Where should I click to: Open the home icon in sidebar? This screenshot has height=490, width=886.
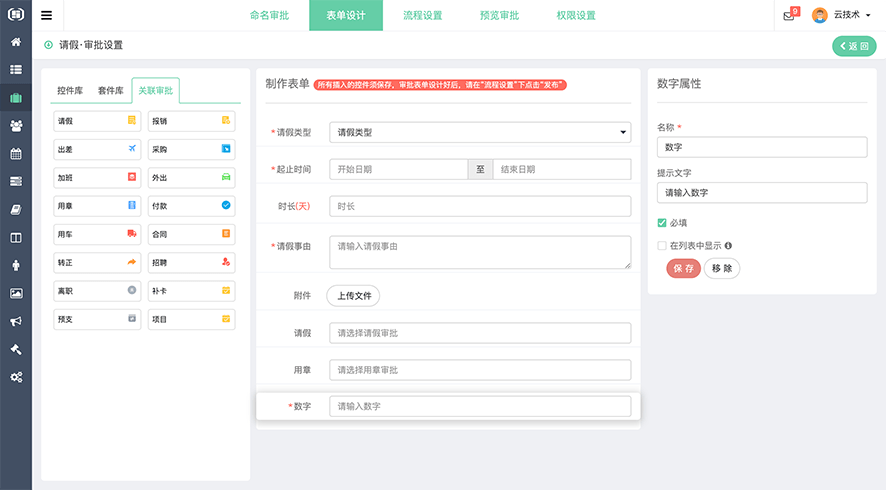click(x=16, y=42)
